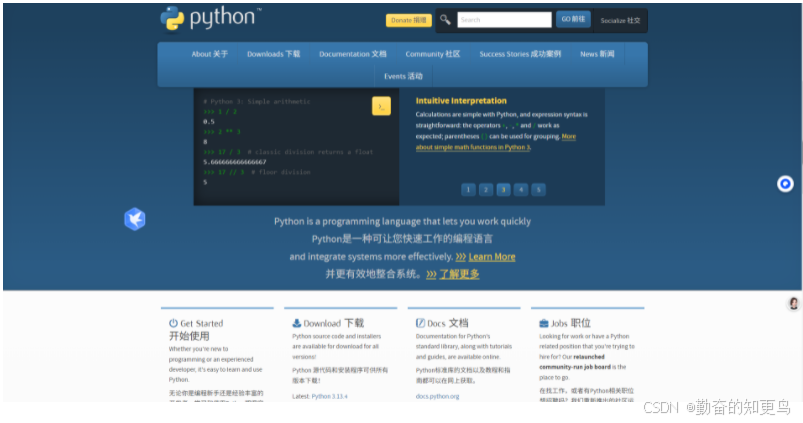Click the Learn More link

pyautogui.click(x=492, y=257)
